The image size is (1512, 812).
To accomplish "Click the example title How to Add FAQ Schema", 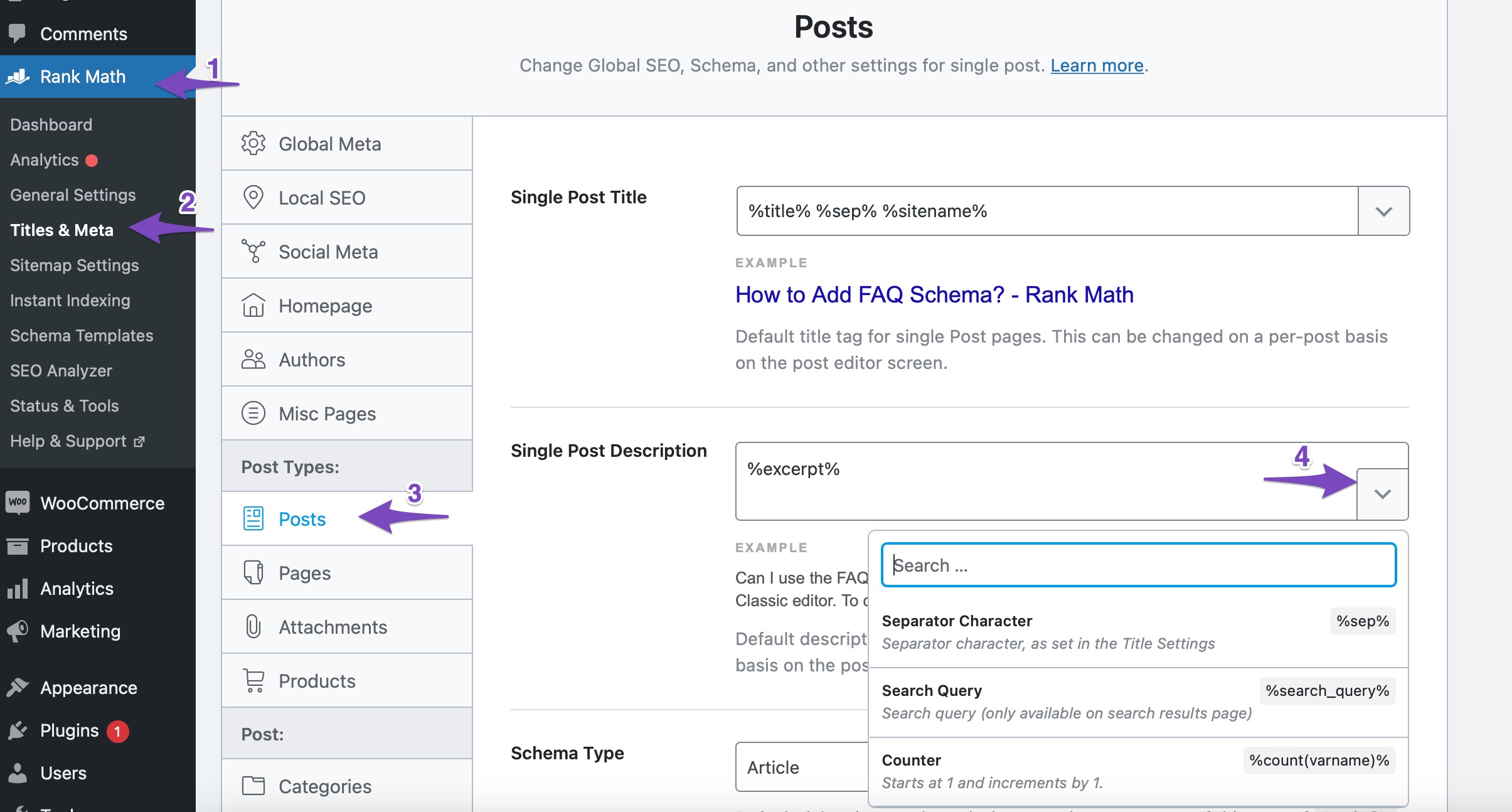I will coord(934,294).
